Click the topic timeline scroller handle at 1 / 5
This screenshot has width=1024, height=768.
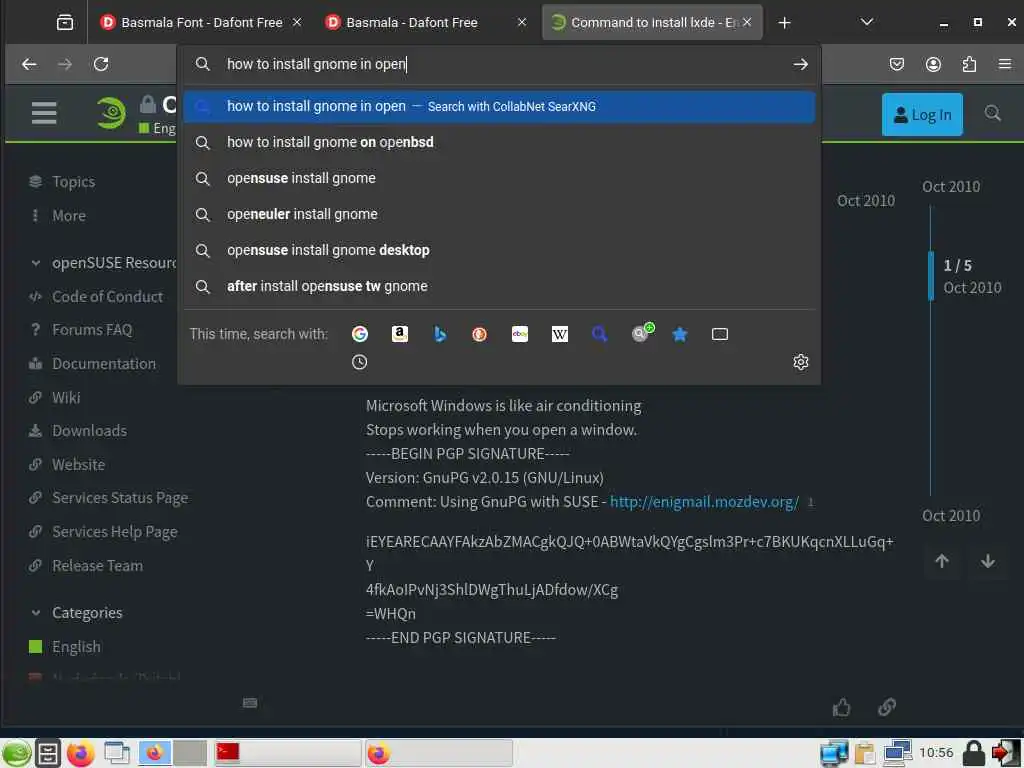tap(931, 276)
